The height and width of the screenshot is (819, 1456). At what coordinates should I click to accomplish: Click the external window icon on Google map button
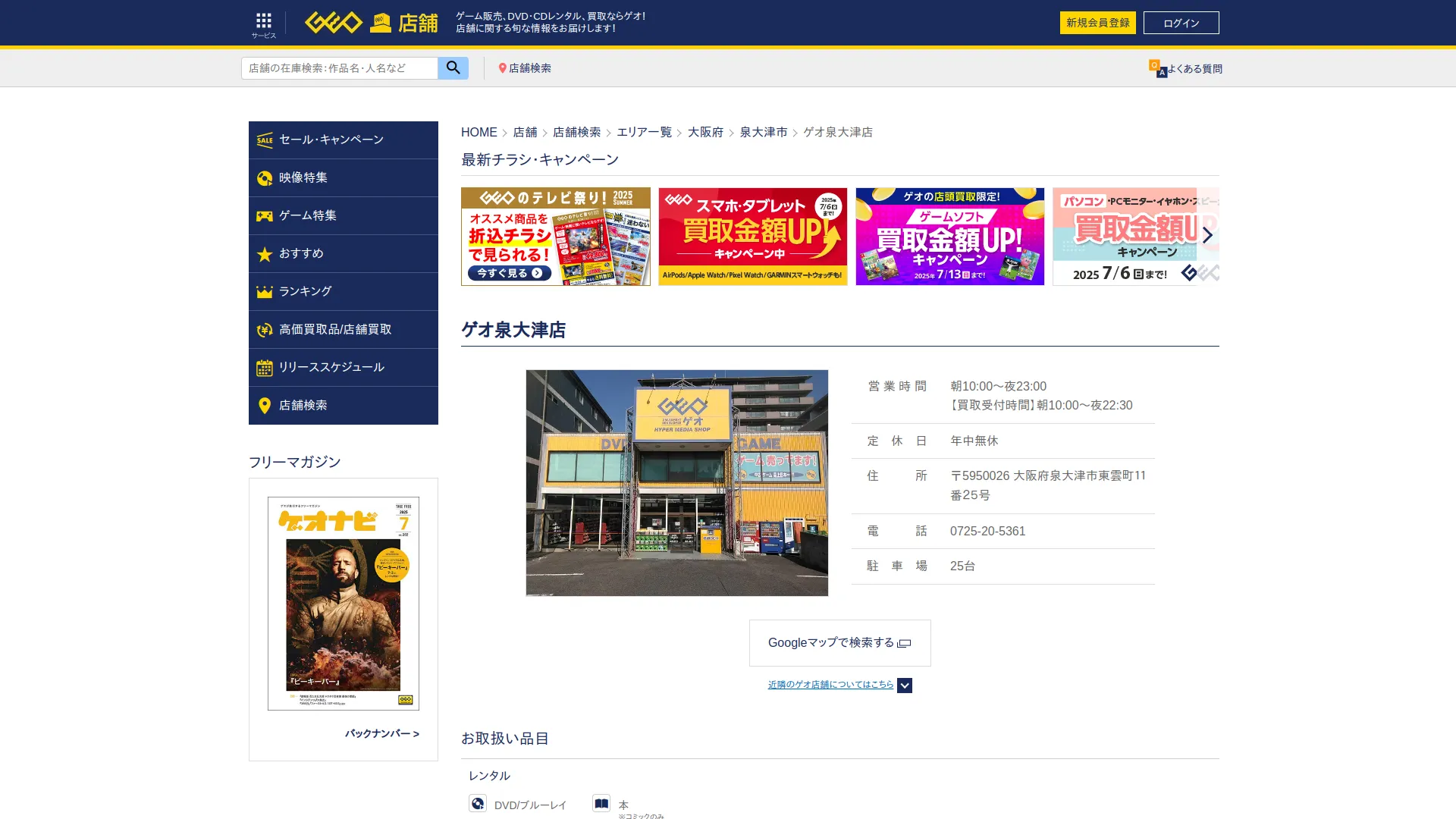pyautogui.click(x=904, y=643)
